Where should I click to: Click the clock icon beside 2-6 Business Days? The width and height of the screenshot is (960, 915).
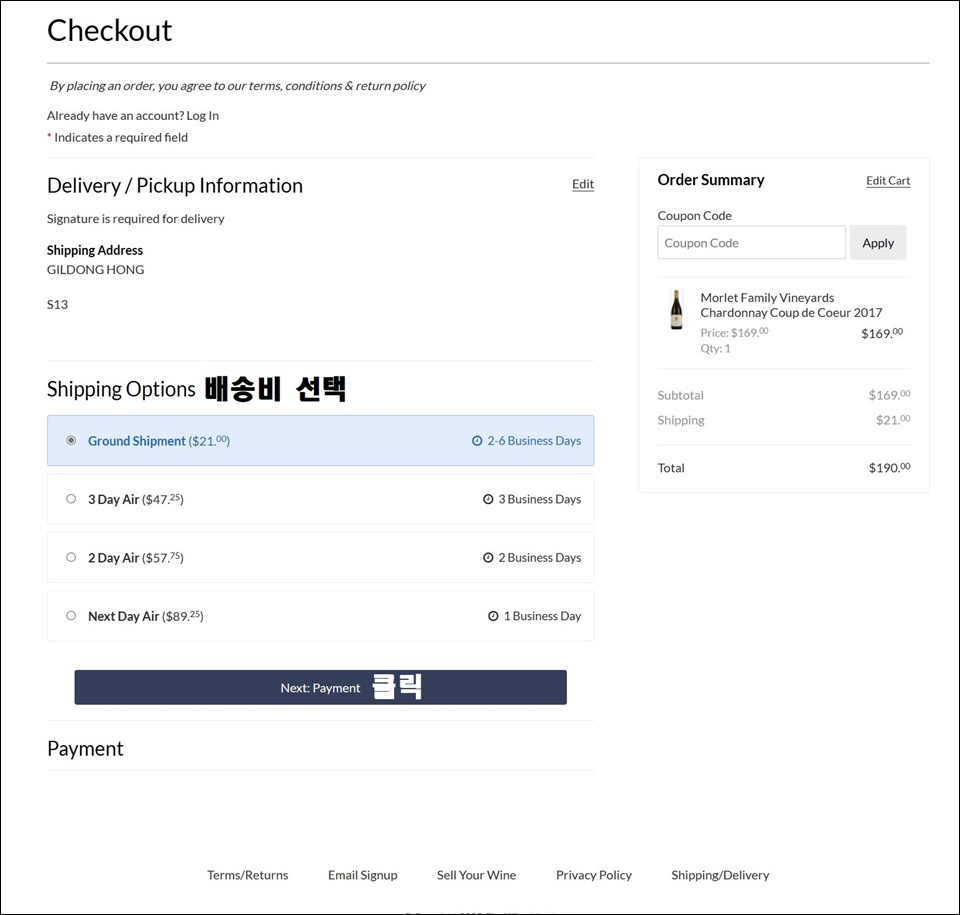pos(477,440)
